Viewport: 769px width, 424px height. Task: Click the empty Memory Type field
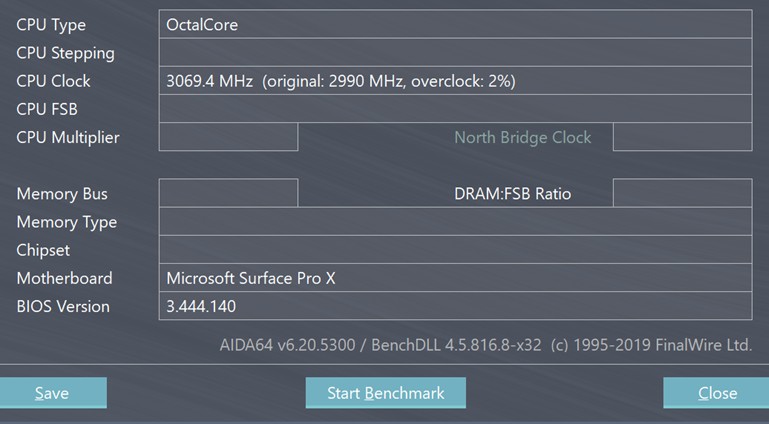[455, 222]
